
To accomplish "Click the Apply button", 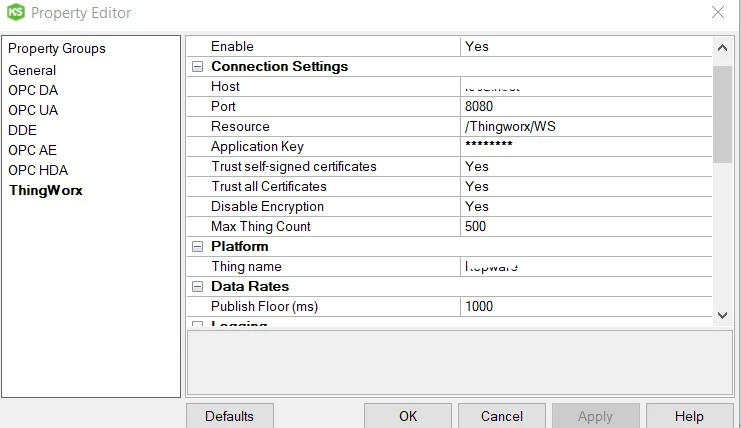I will coord(595,416).
